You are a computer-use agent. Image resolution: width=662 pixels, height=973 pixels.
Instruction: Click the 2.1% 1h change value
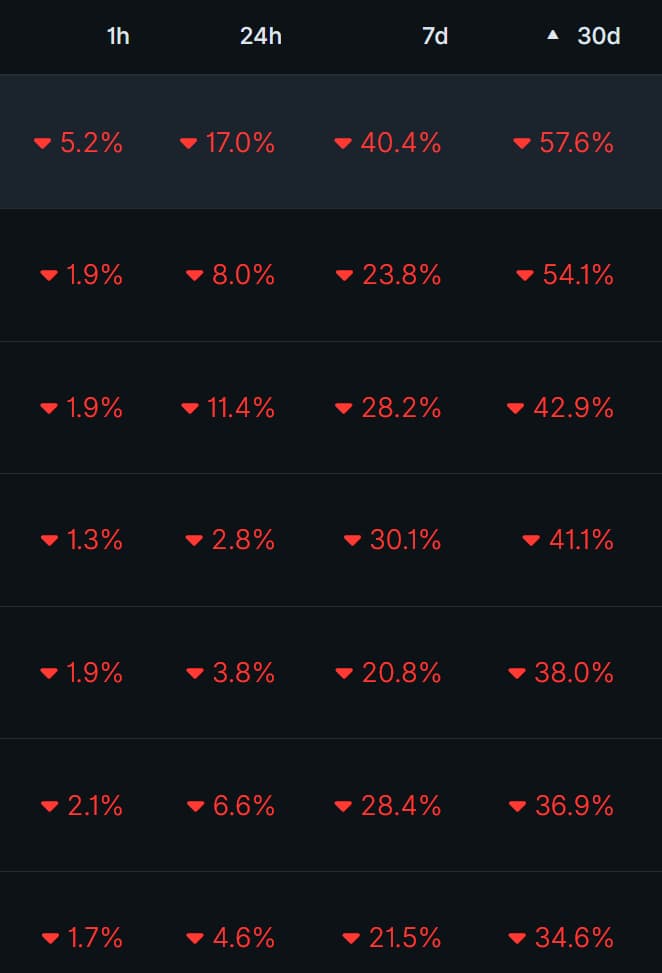95,805
